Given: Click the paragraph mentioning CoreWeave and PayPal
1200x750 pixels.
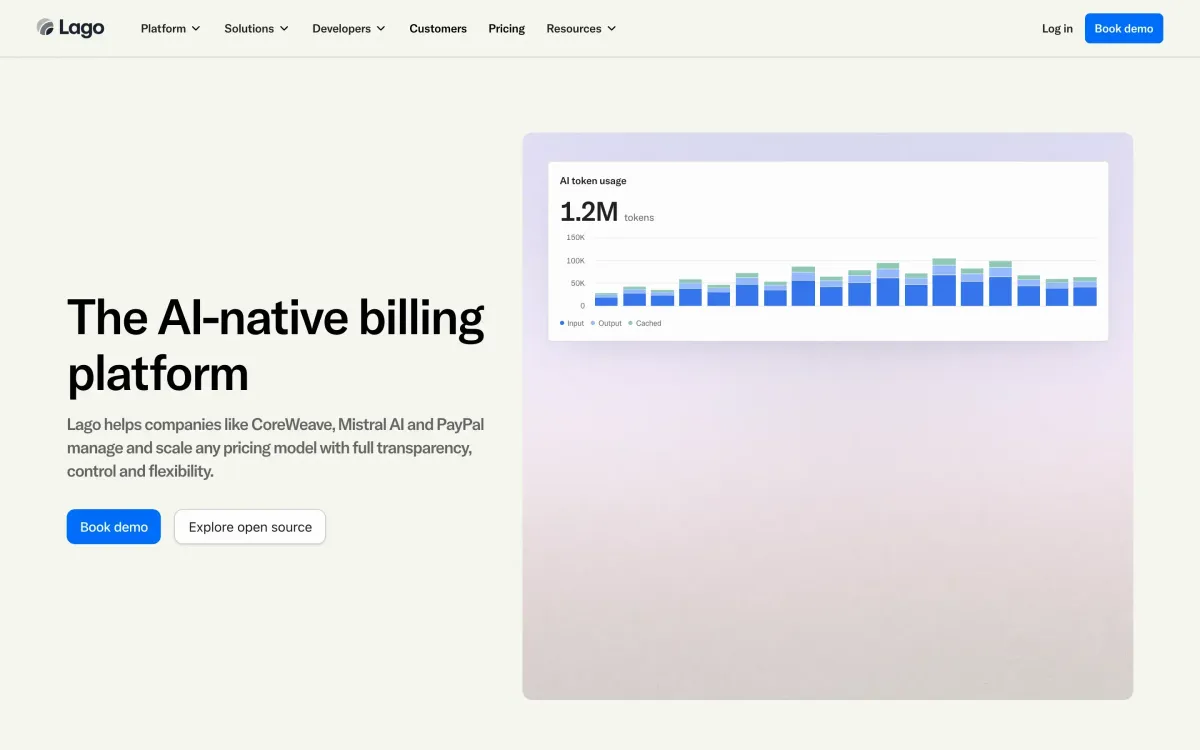Looking at the screenshot, I should coord(276,448).
